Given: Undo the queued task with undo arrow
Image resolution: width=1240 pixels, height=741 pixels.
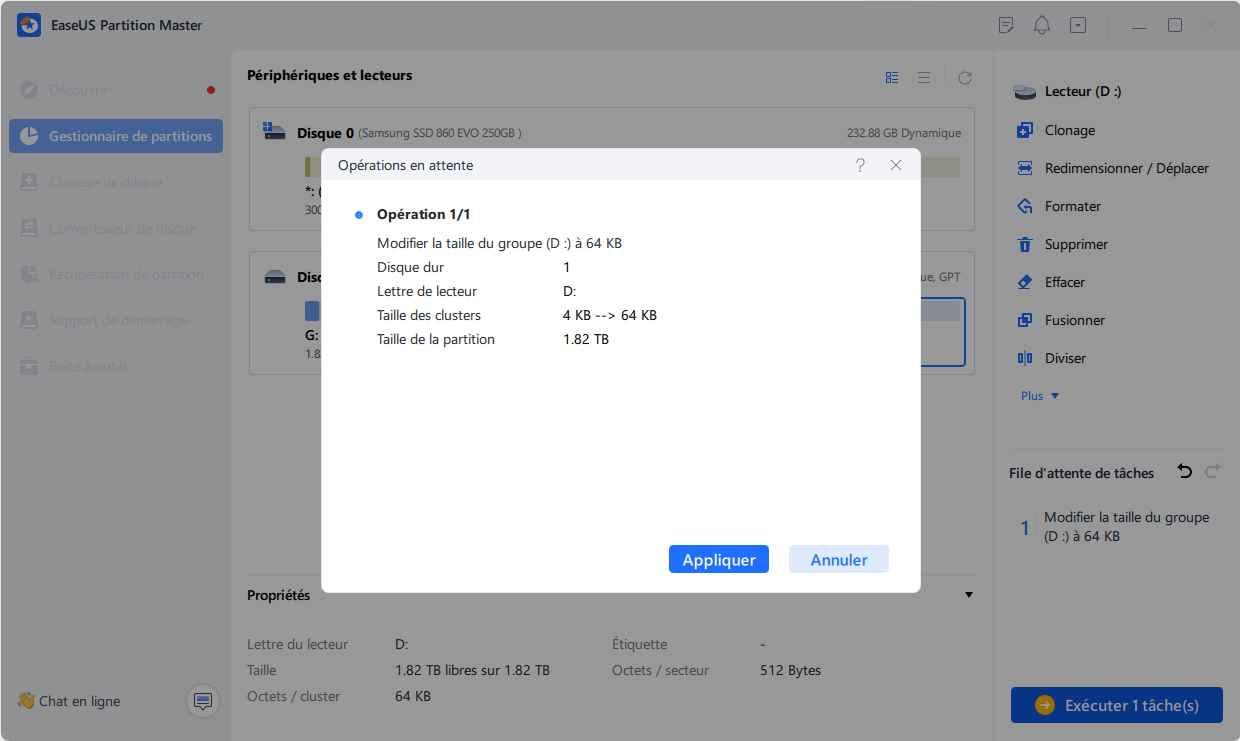Looking at the screenshot, I should coord(1185,472).
